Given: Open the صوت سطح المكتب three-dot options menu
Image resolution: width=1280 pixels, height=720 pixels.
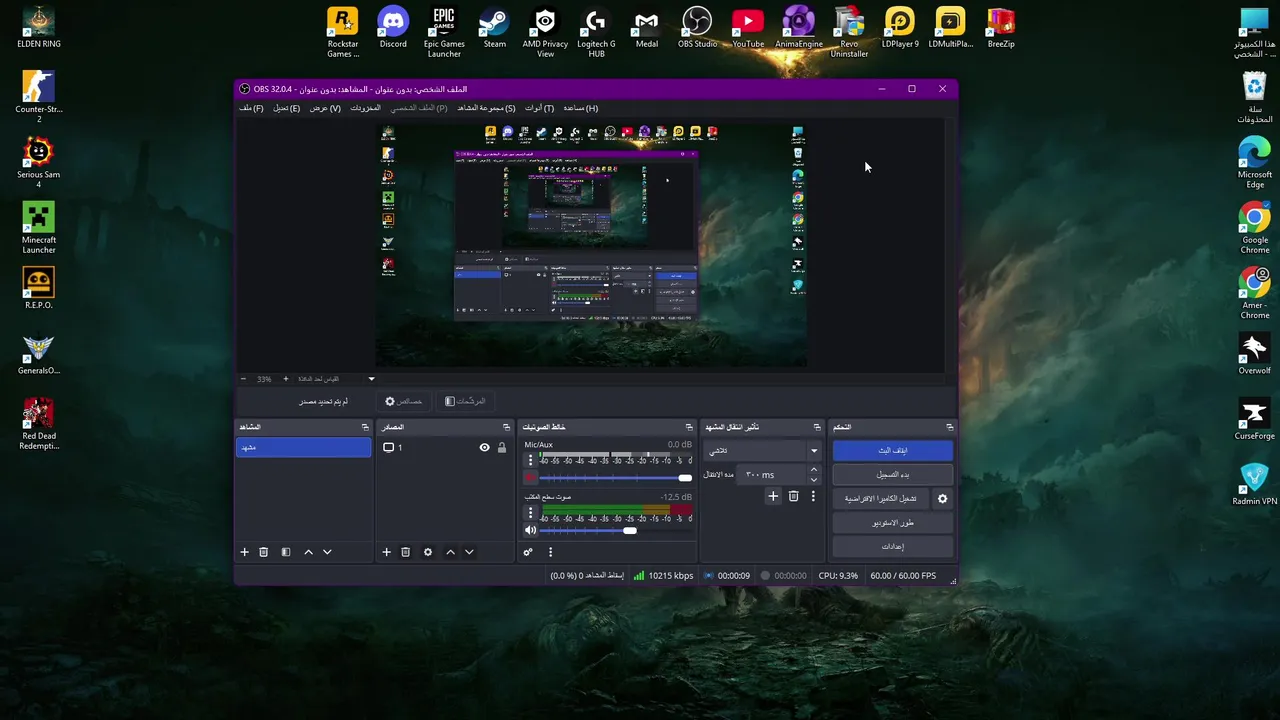Looking at the screenshot, I should click(531, 513).
